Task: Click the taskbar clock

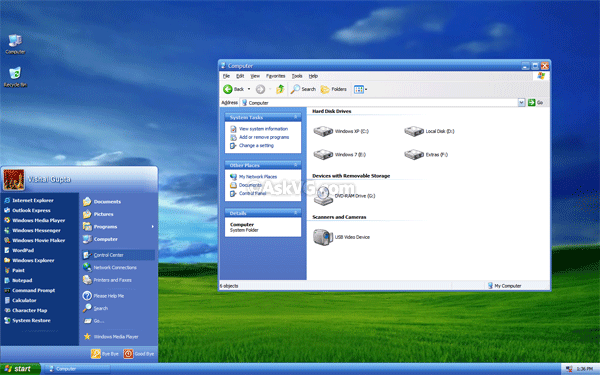Action: 585,369
